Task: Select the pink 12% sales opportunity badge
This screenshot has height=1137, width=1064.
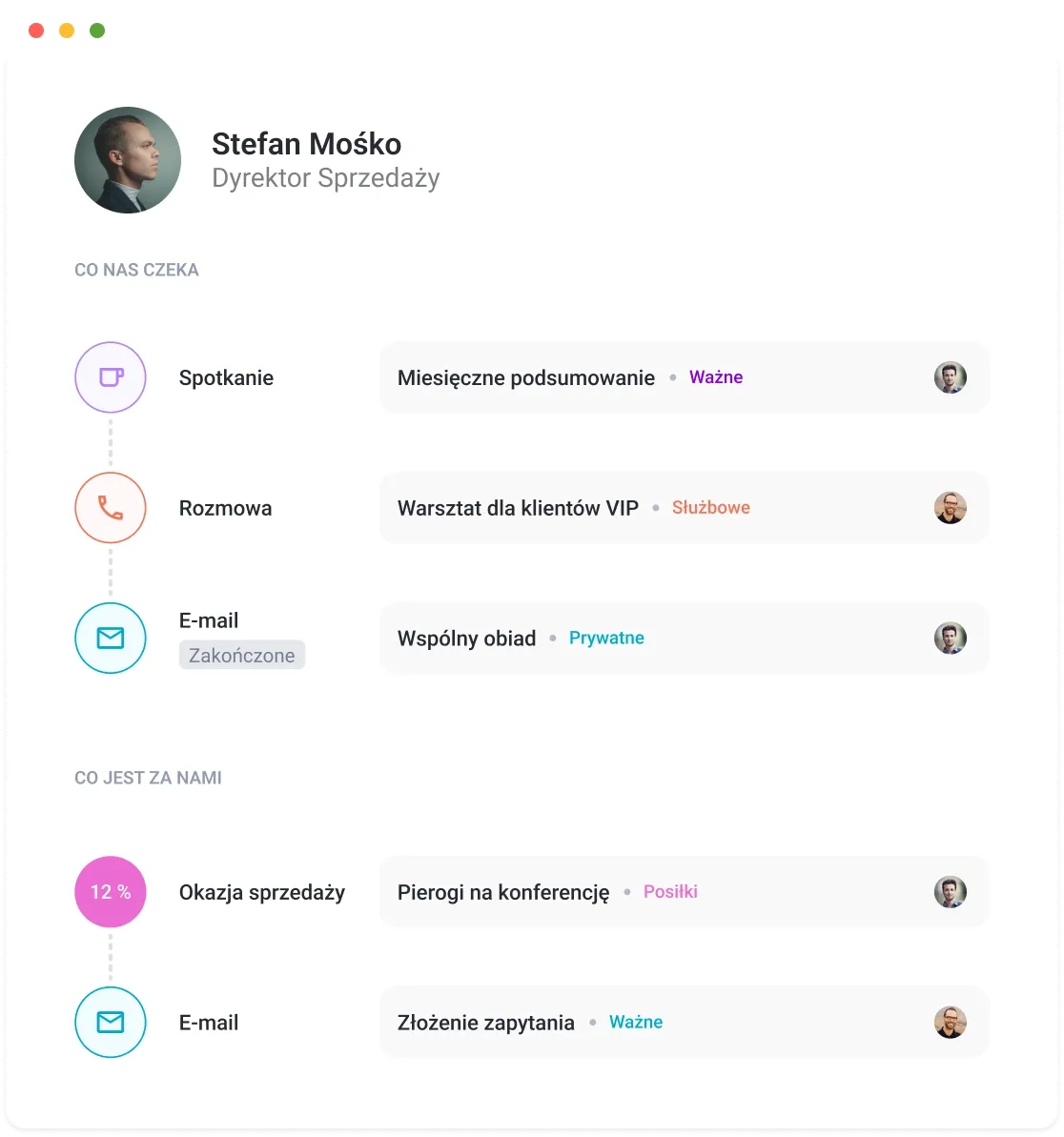Action: coord(110,892)
